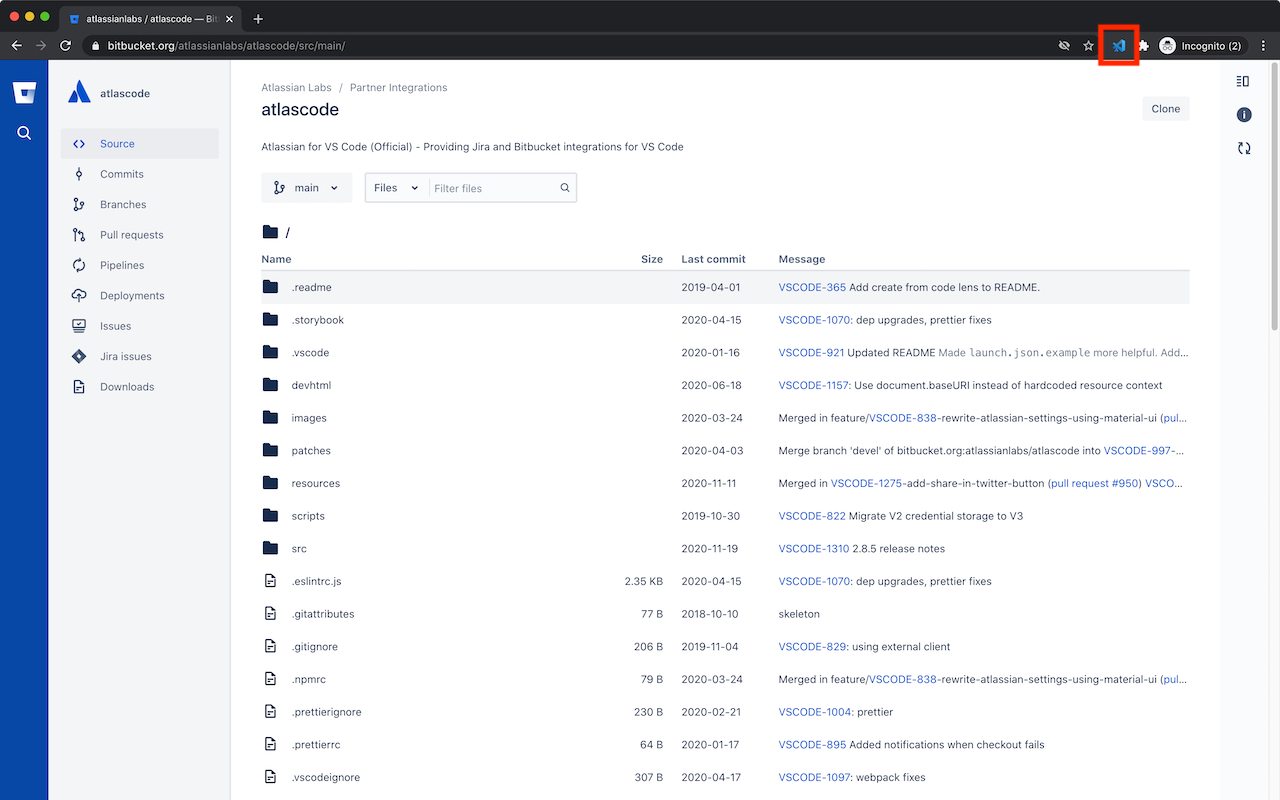
Task: Click the tracking-blocked eye icon in address bar
Action: 1065,46
